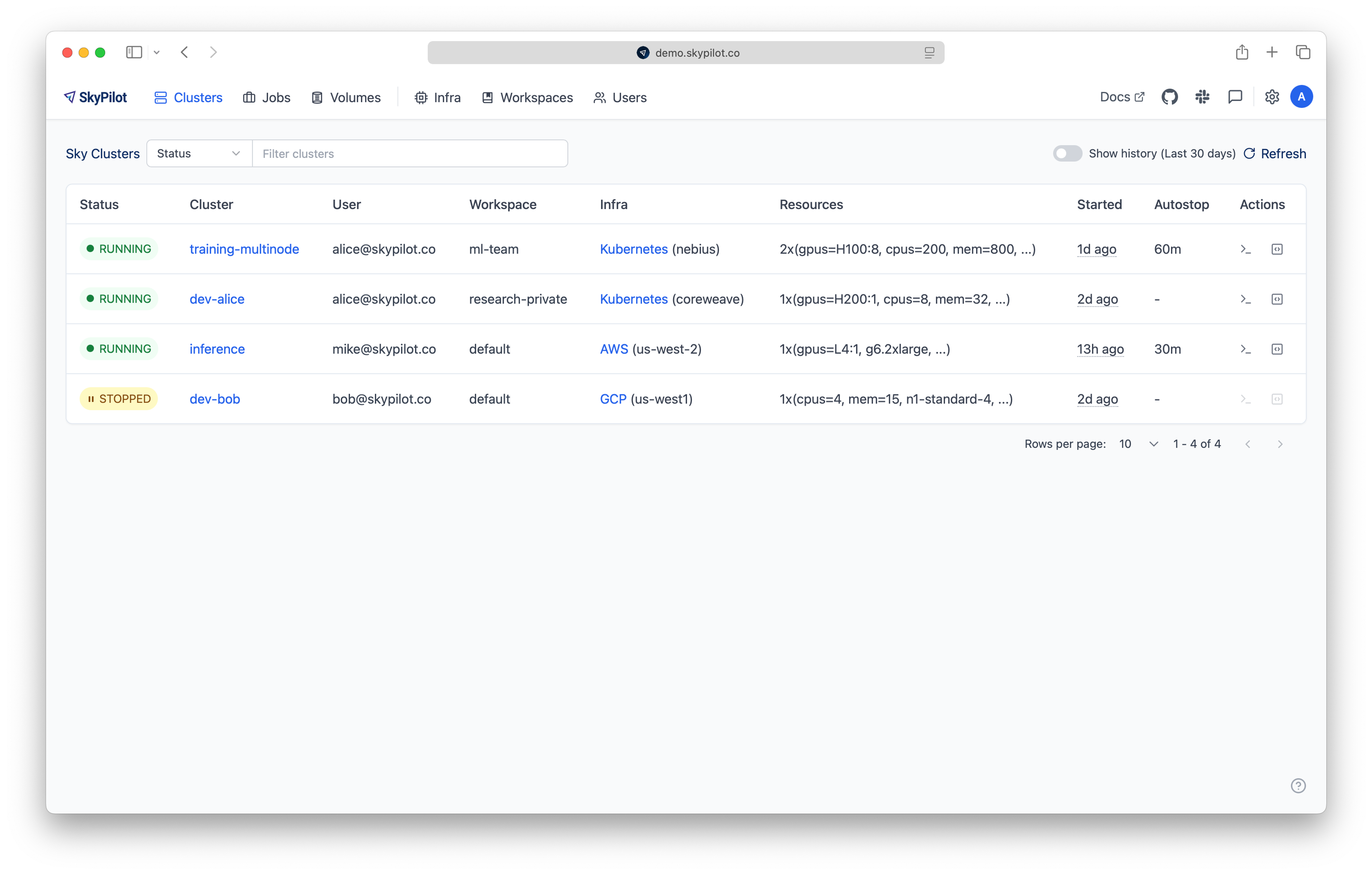
Task: Click mike@skypilot.co user cell
Action: [384, 349]
